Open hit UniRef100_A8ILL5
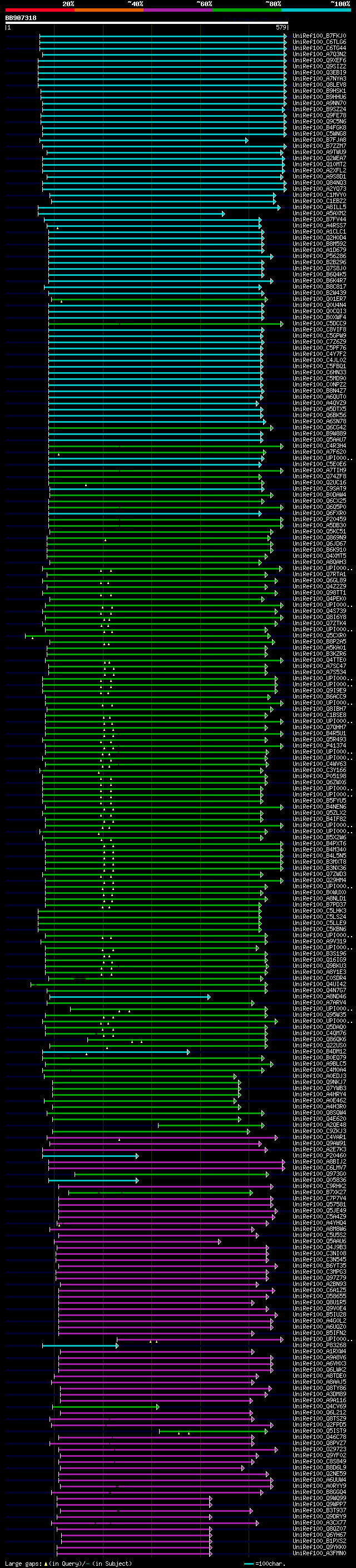Image resolution: width=356 pixels, height=1568 pixels. point(319,207)
